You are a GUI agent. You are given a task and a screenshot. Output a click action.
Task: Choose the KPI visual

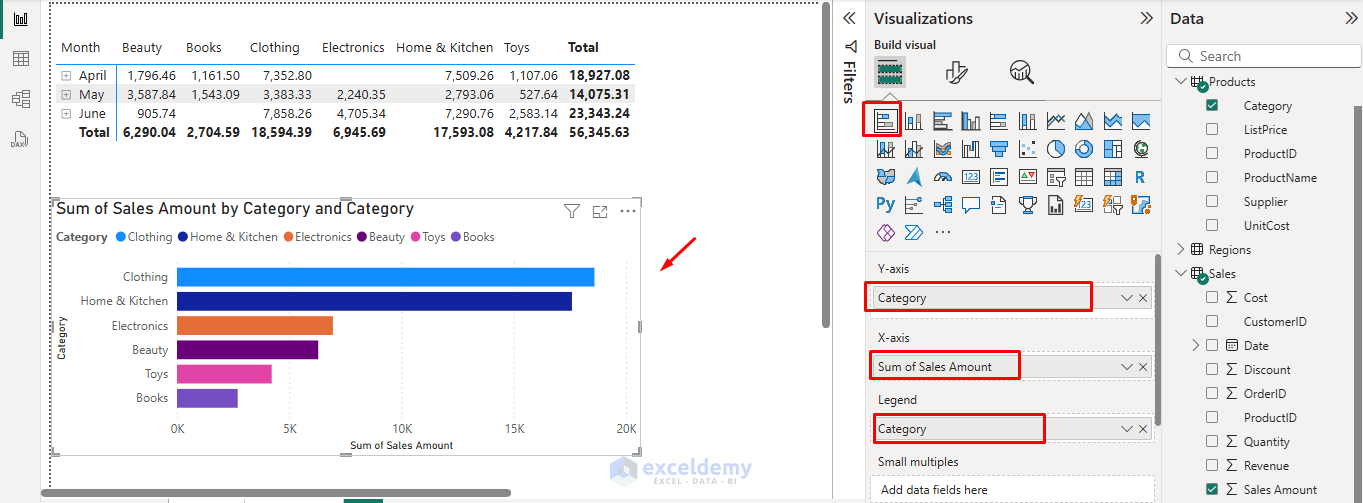[x=1027, y=177]
